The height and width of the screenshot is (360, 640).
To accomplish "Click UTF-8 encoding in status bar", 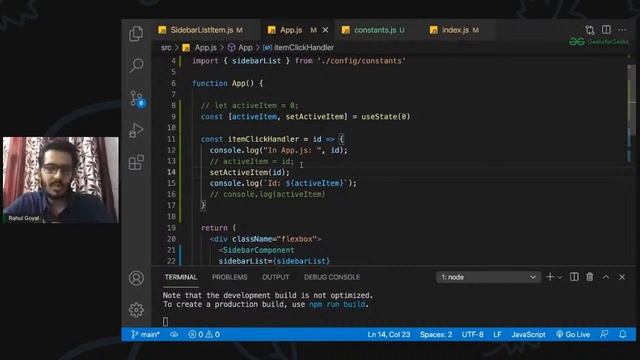I will [473, 334].
